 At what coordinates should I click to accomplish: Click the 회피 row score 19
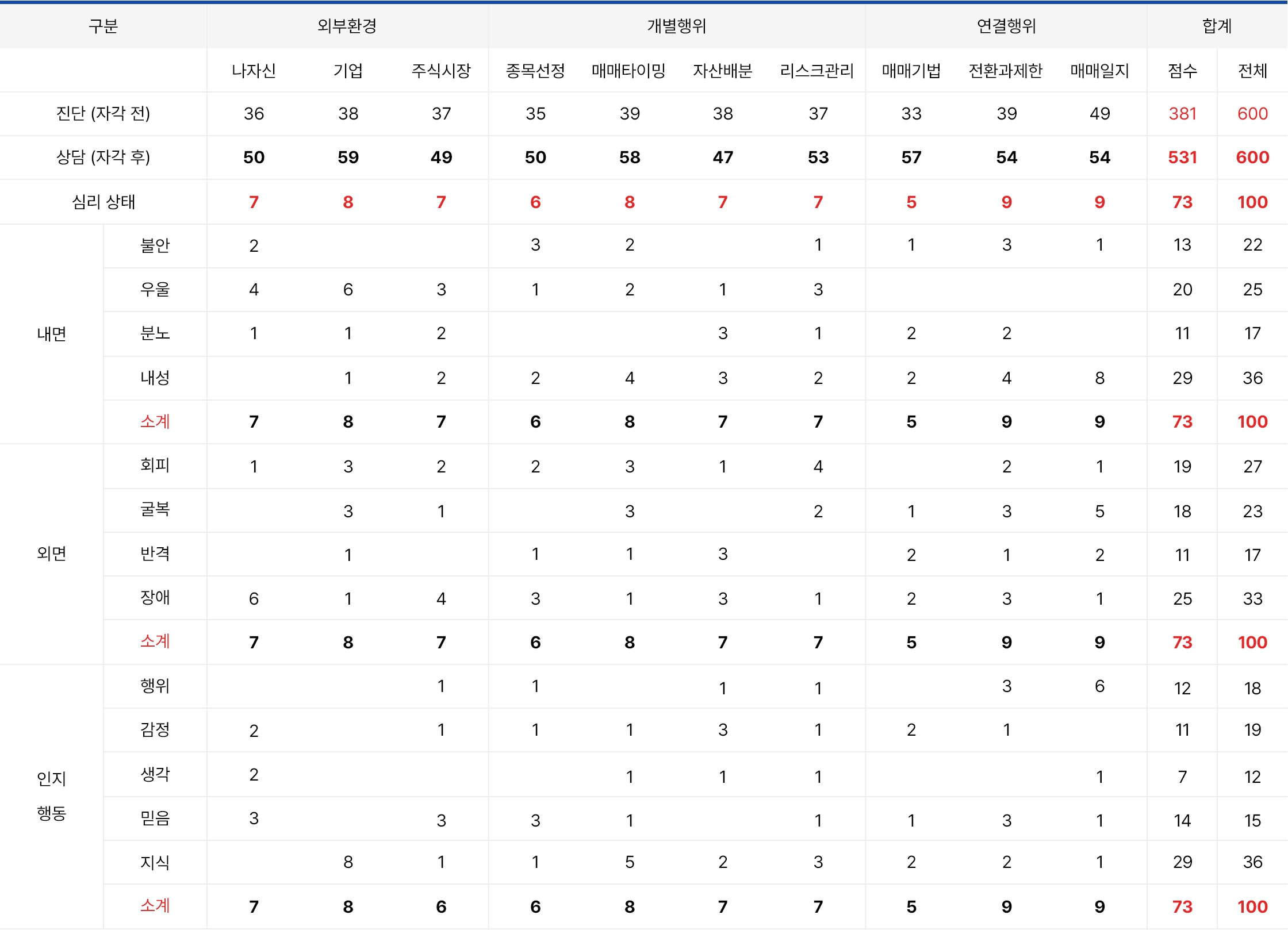(x=1182, y=467)
